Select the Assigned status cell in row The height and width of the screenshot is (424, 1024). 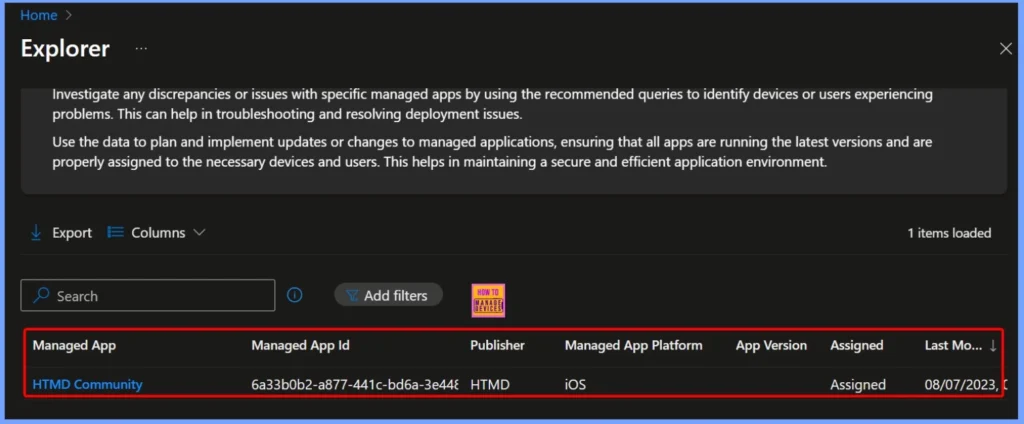point(858,385)
